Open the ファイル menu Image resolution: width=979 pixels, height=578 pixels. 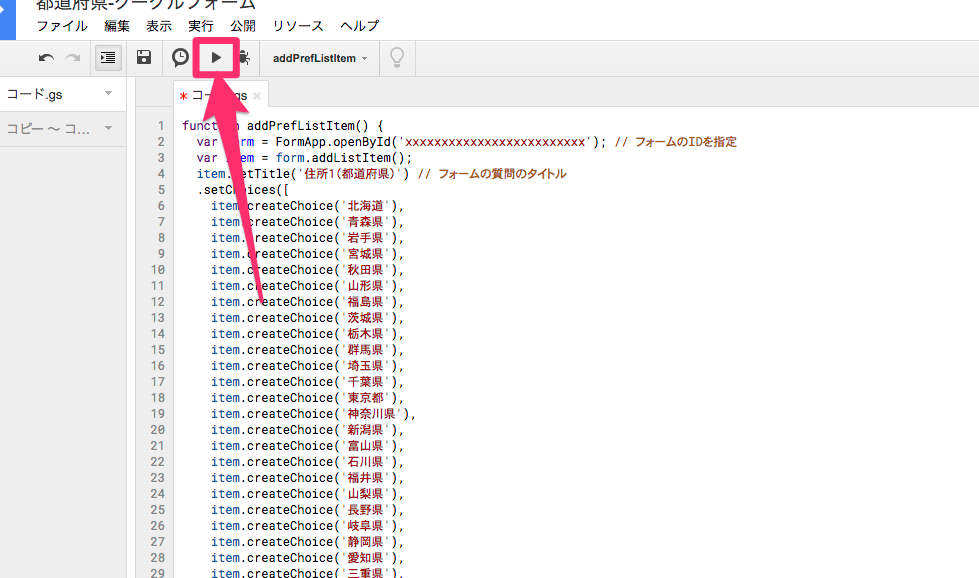point(62,26)
